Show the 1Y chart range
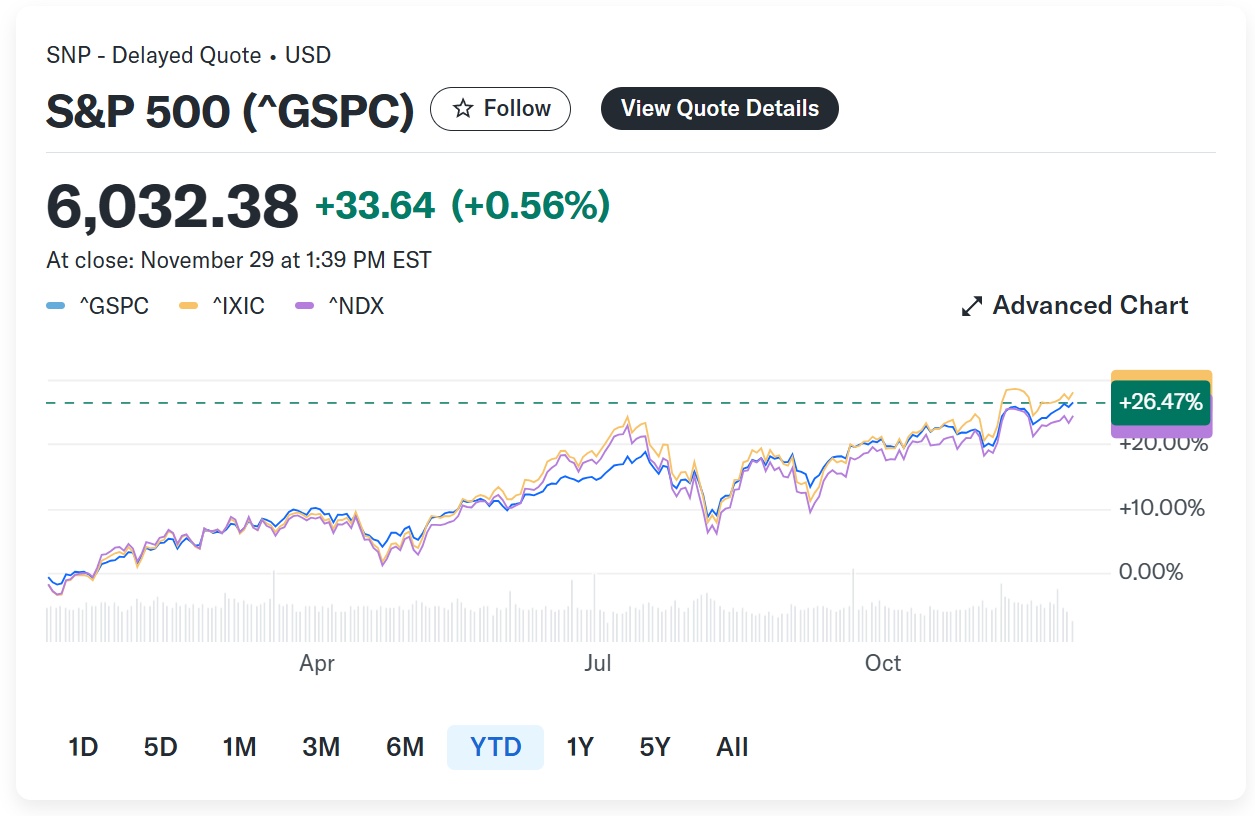 coord(580,747)
